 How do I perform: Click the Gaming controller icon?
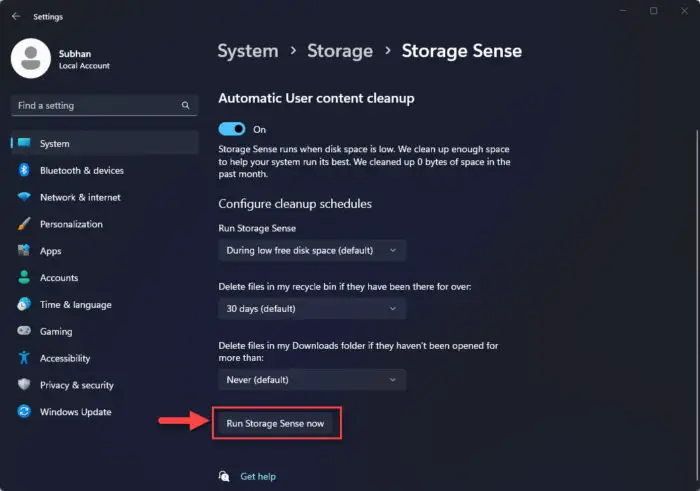(24, 331)
